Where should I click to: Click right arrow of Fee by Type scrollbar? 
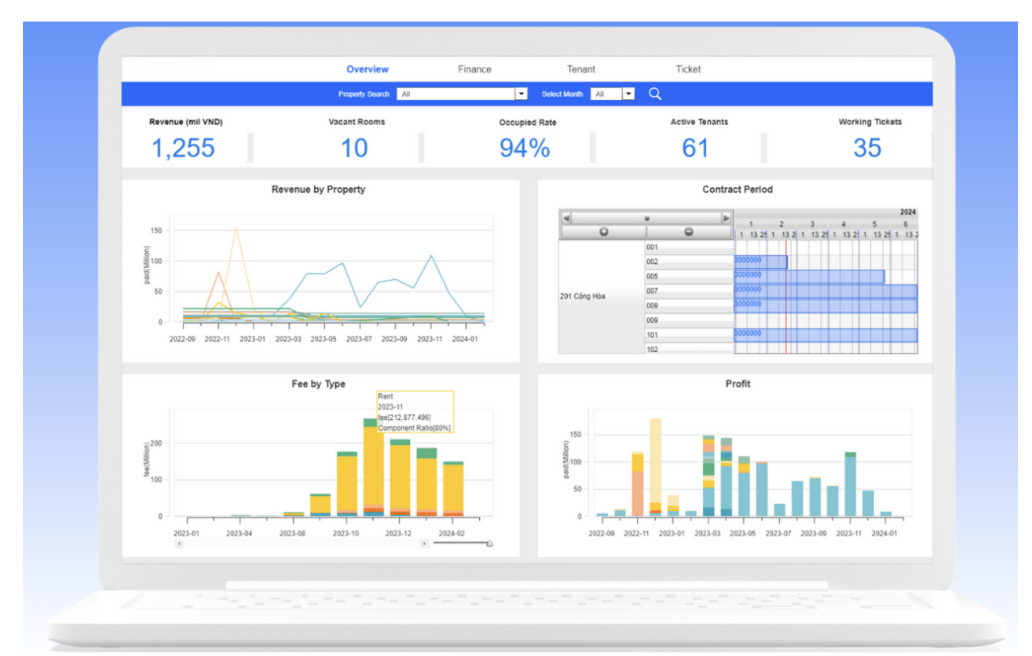[x=424, y=544]
